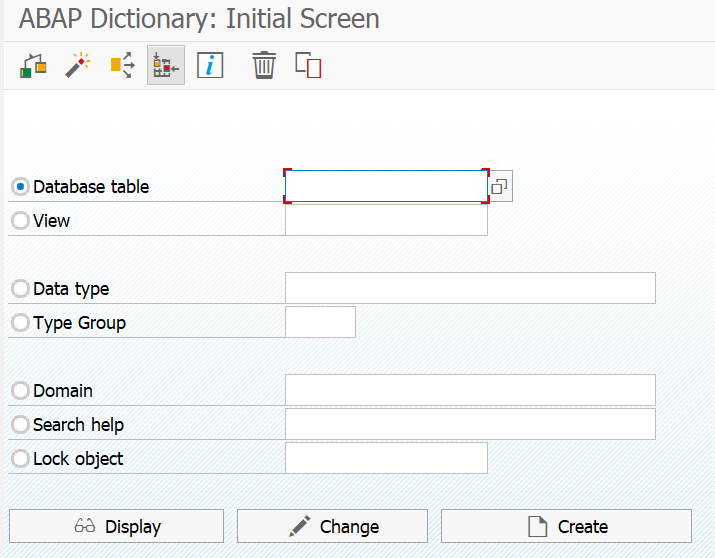Select the Domain radio button
The height and width of the screenshot is (558, 715).
point(20,391)
